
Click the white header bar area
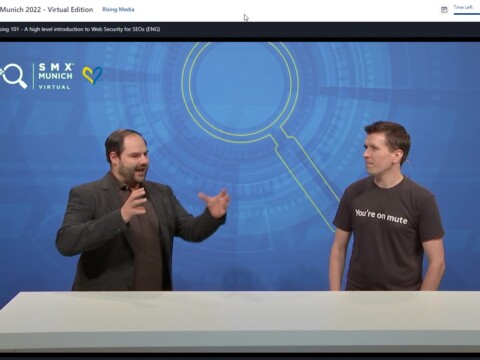tap(240, 11)
